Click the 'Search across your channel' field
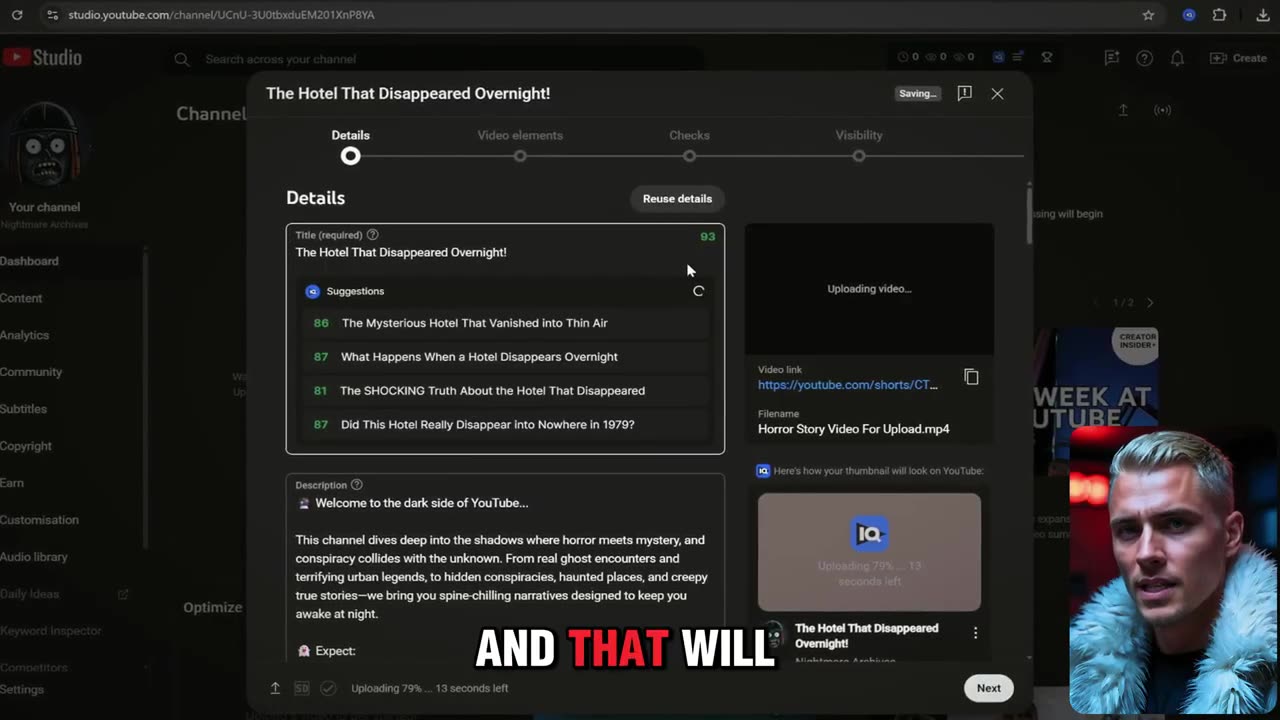The width and height of the screenshot is (1280, 720). pyautogui.click(x=435, y=59)
